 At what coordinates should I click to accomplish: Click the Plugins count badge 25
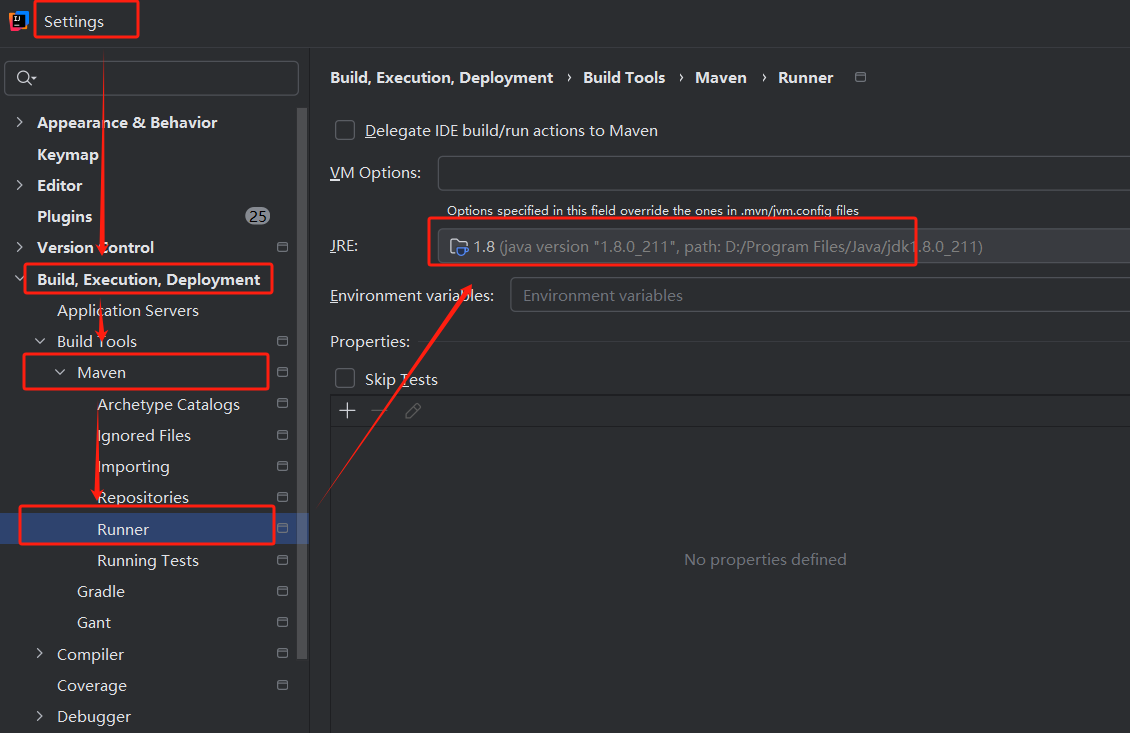(257, 216)
